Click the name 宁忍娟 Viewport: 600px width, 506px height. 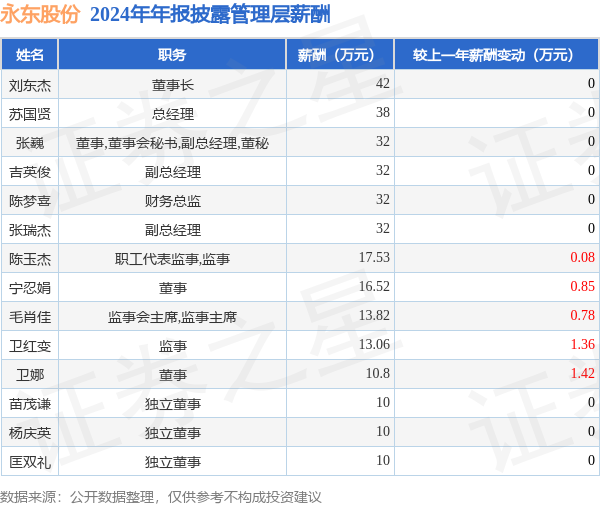pyautogui.click(x=30, y=288)
